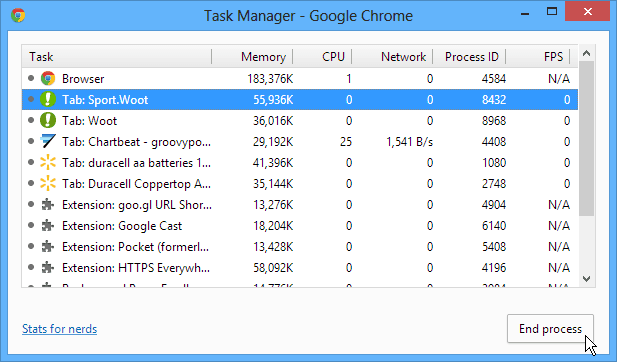Click the 13,276K memory value
This screenshot has height=362, width=617.
click(273, 205)
